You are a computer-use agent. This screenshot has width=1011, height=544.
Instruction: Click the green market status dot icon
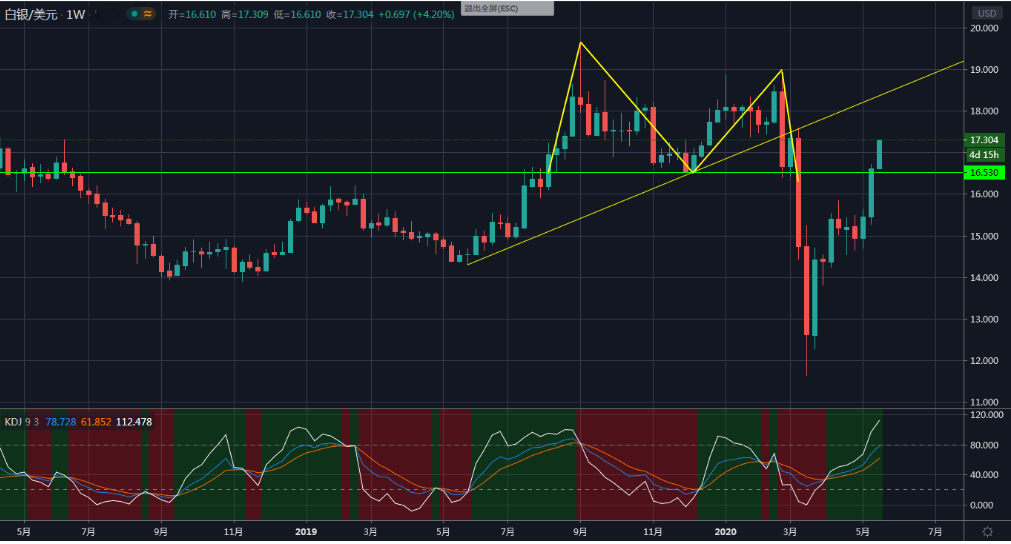(x=134, y=14)
